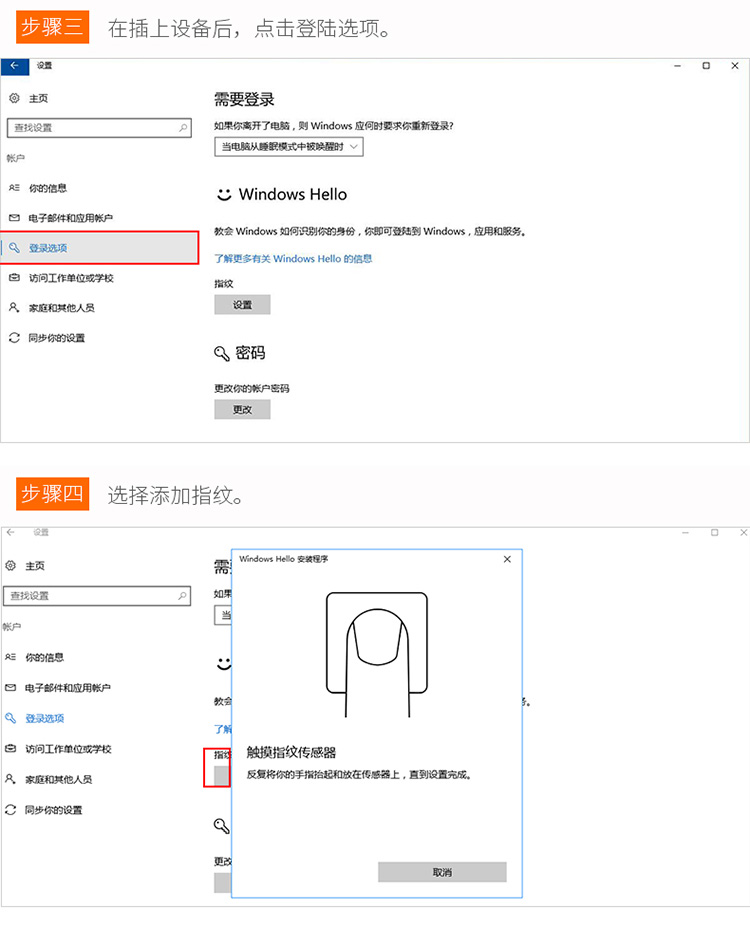Click the key icon beside lower 登录选项
The width and height of the screenshot is (750, 948).
click(10, 718)
